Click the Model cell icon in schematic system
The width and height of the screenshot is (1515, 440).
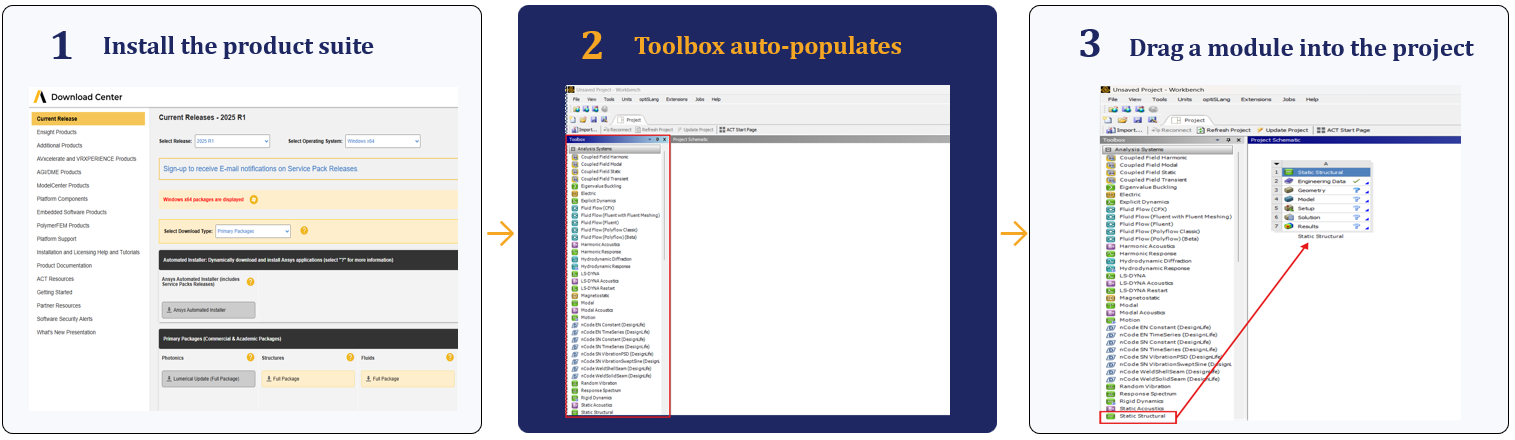point(1288,199)
